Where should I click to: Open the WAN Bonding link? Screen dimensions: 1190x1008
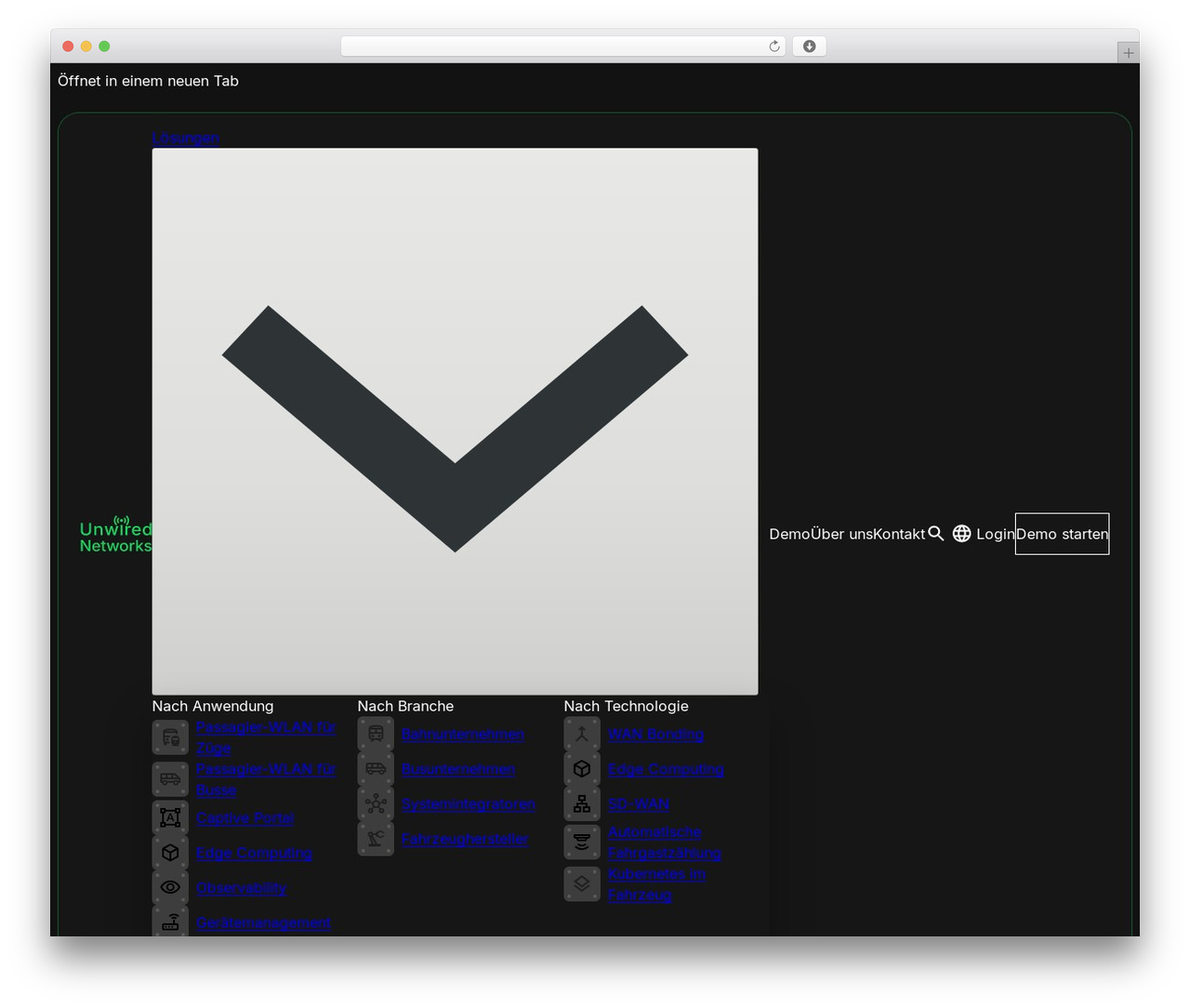[x=656, y=735]
